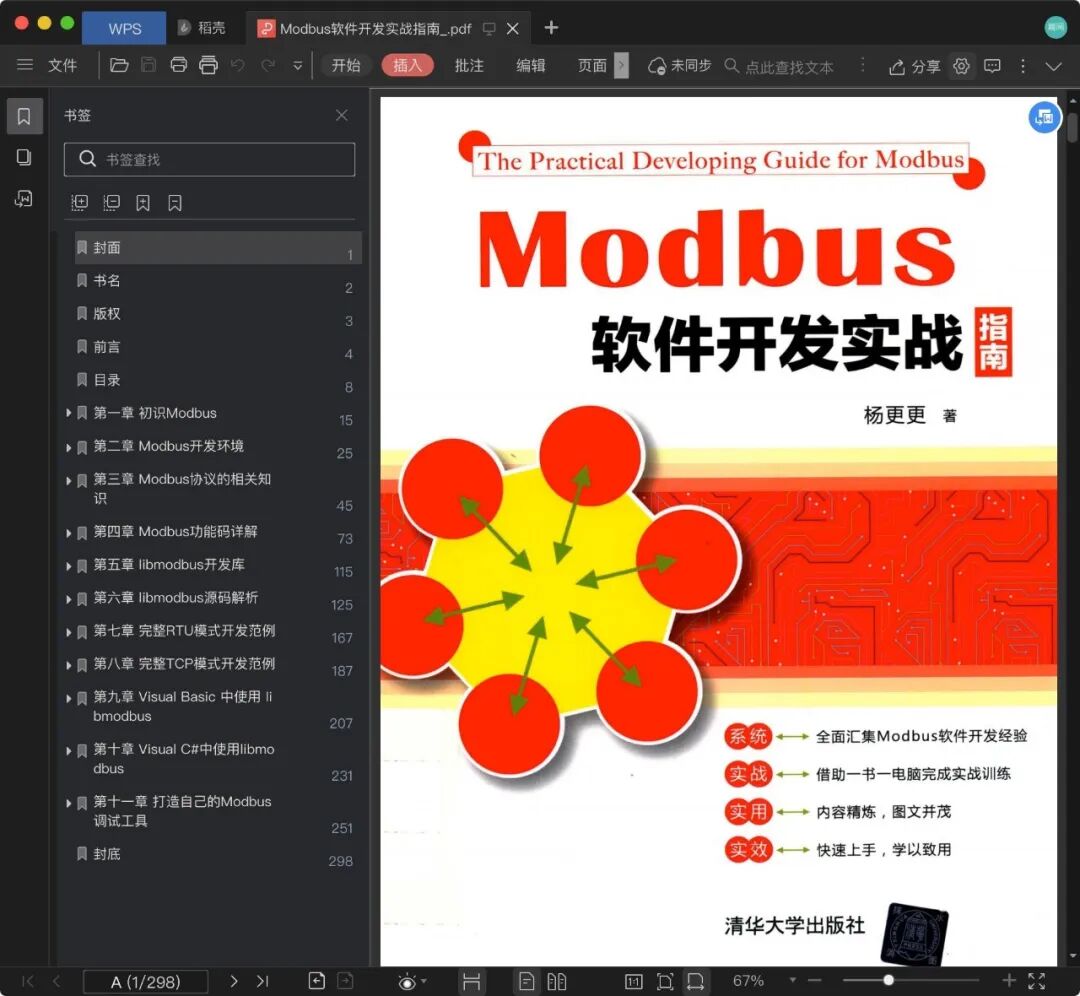Switch to the 插入 ribbon tab
The image size is (1080, 996).
[407, 63]
